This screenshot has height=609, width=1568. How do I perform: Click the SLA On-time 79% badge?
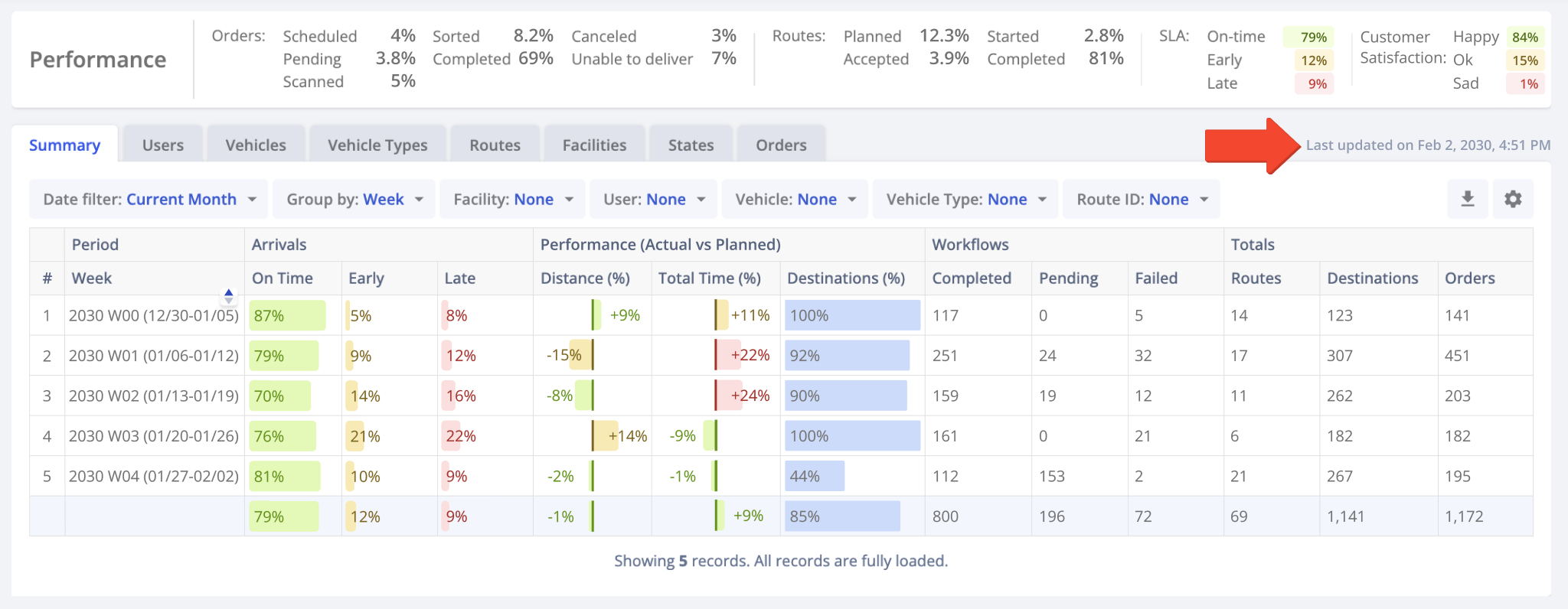pyautogui.click(x=1312, y=37)
